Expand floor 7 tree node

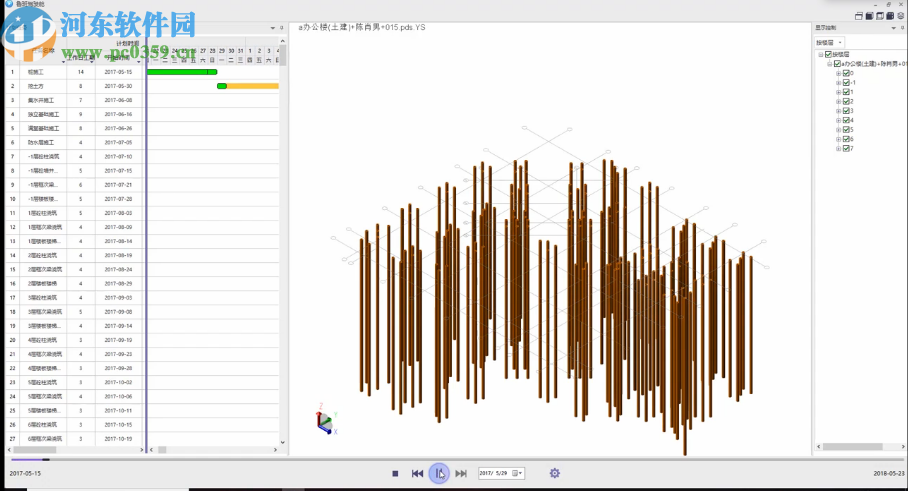pos(839,148)
